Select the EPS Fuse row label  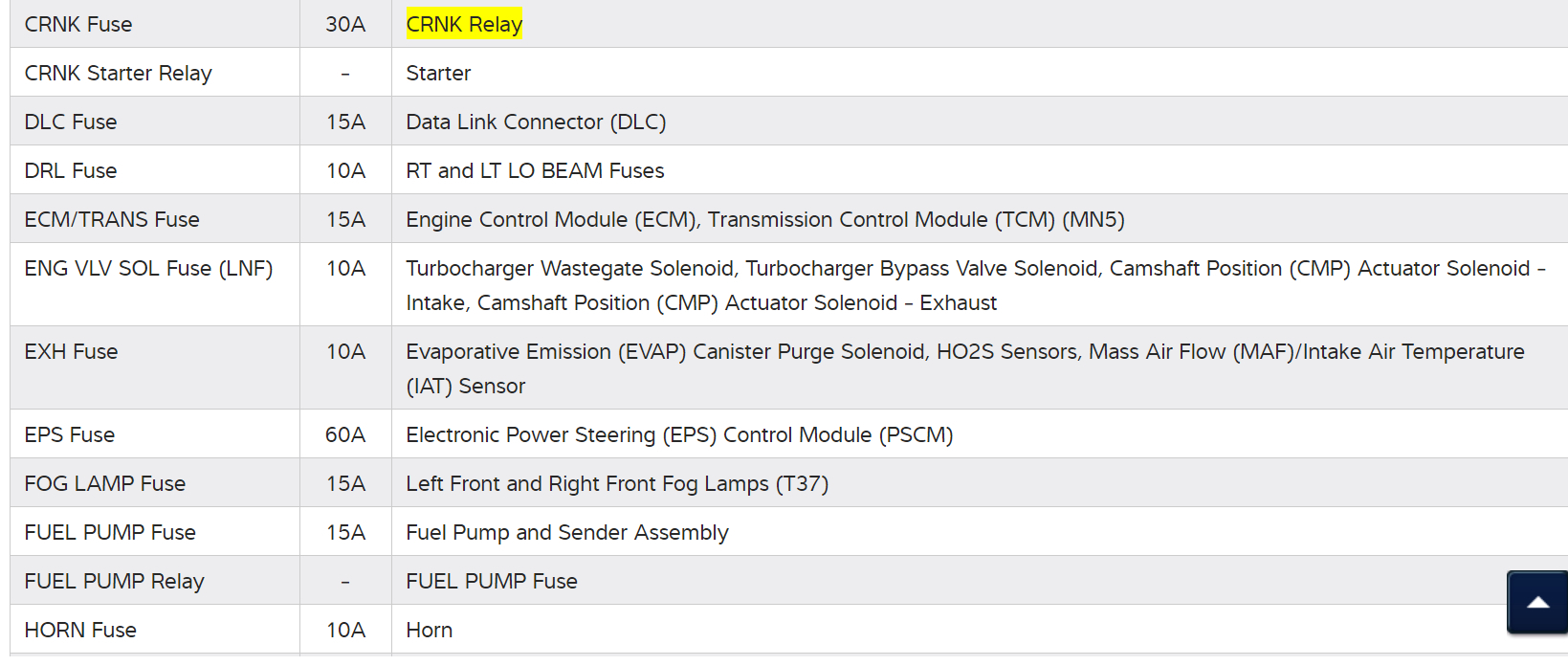[70, 435]
